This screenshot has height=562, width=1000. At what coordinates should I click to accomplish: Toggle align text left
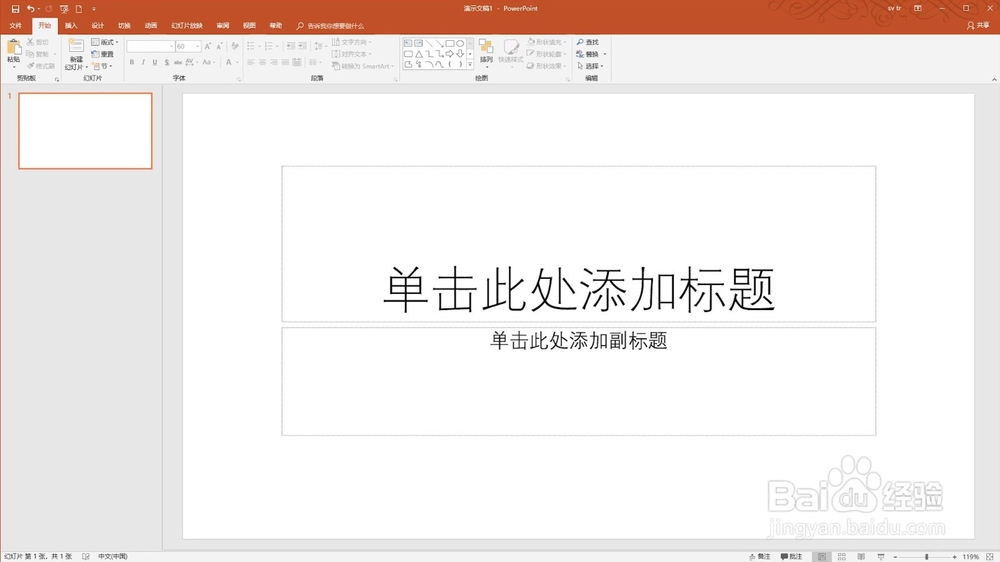pos(251,63)
